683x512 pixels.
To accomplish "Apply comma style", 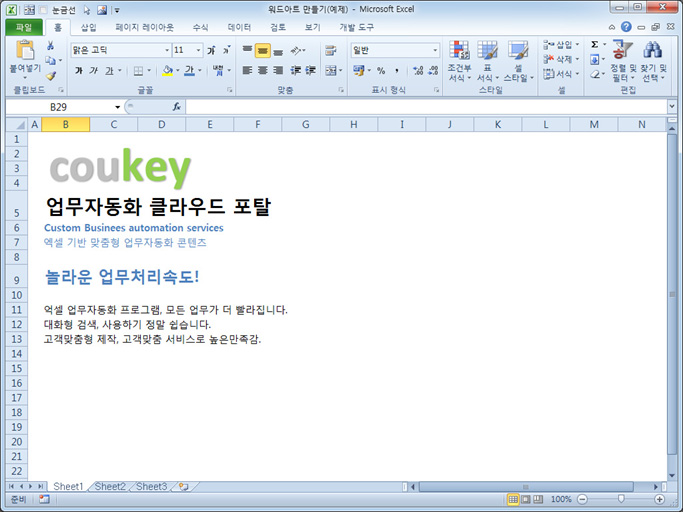I will coord(397,71).
